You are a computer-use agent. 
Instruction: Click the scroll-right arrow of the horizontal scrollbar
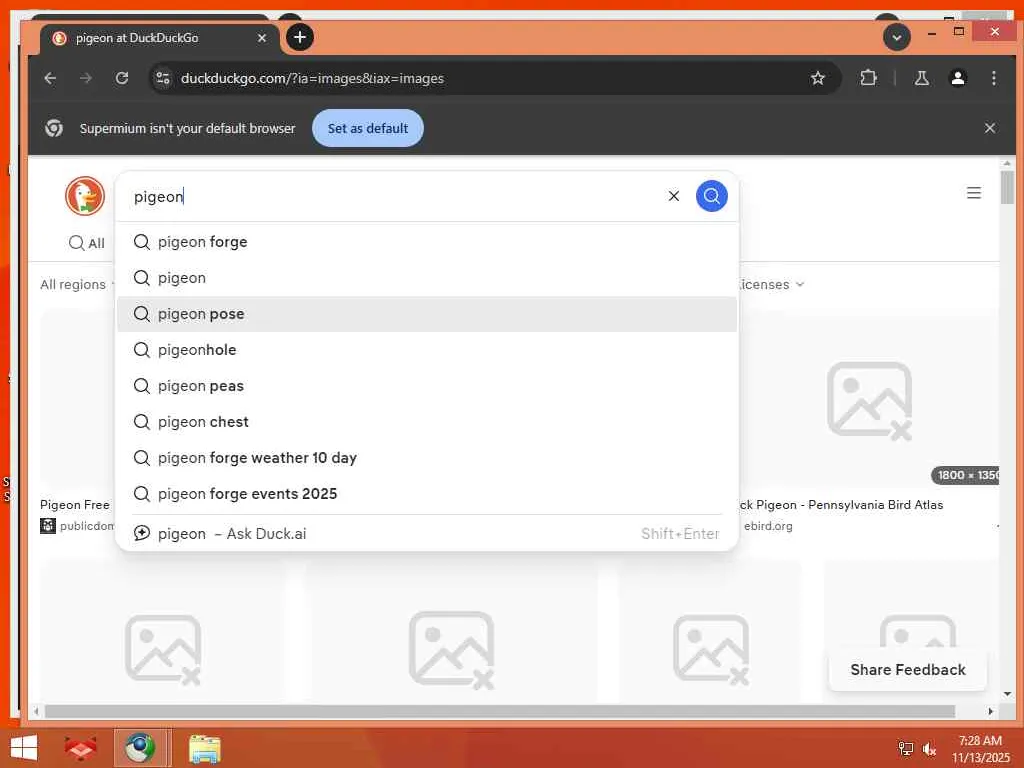coord(991,711)
